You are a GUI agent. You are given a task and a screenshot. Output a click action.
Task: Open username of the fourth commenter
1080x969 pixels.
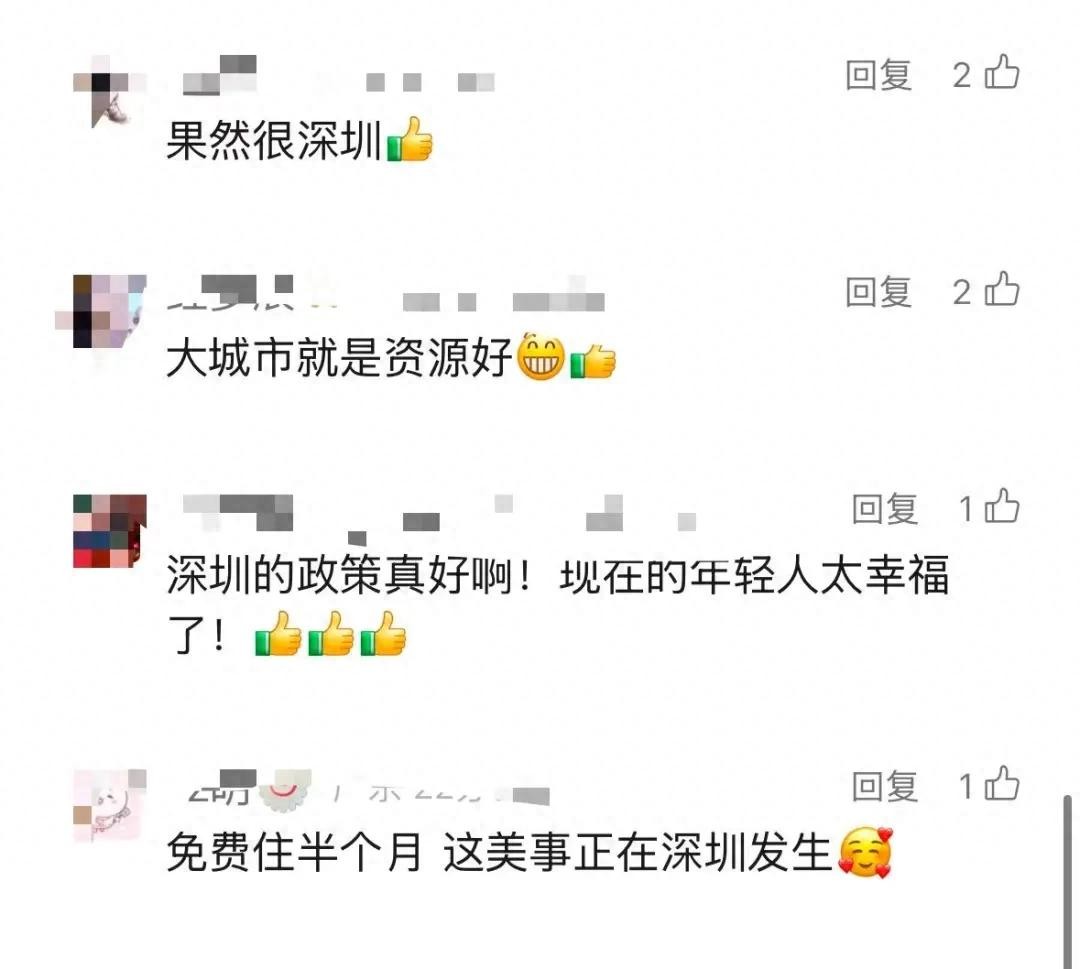[222, 788]
